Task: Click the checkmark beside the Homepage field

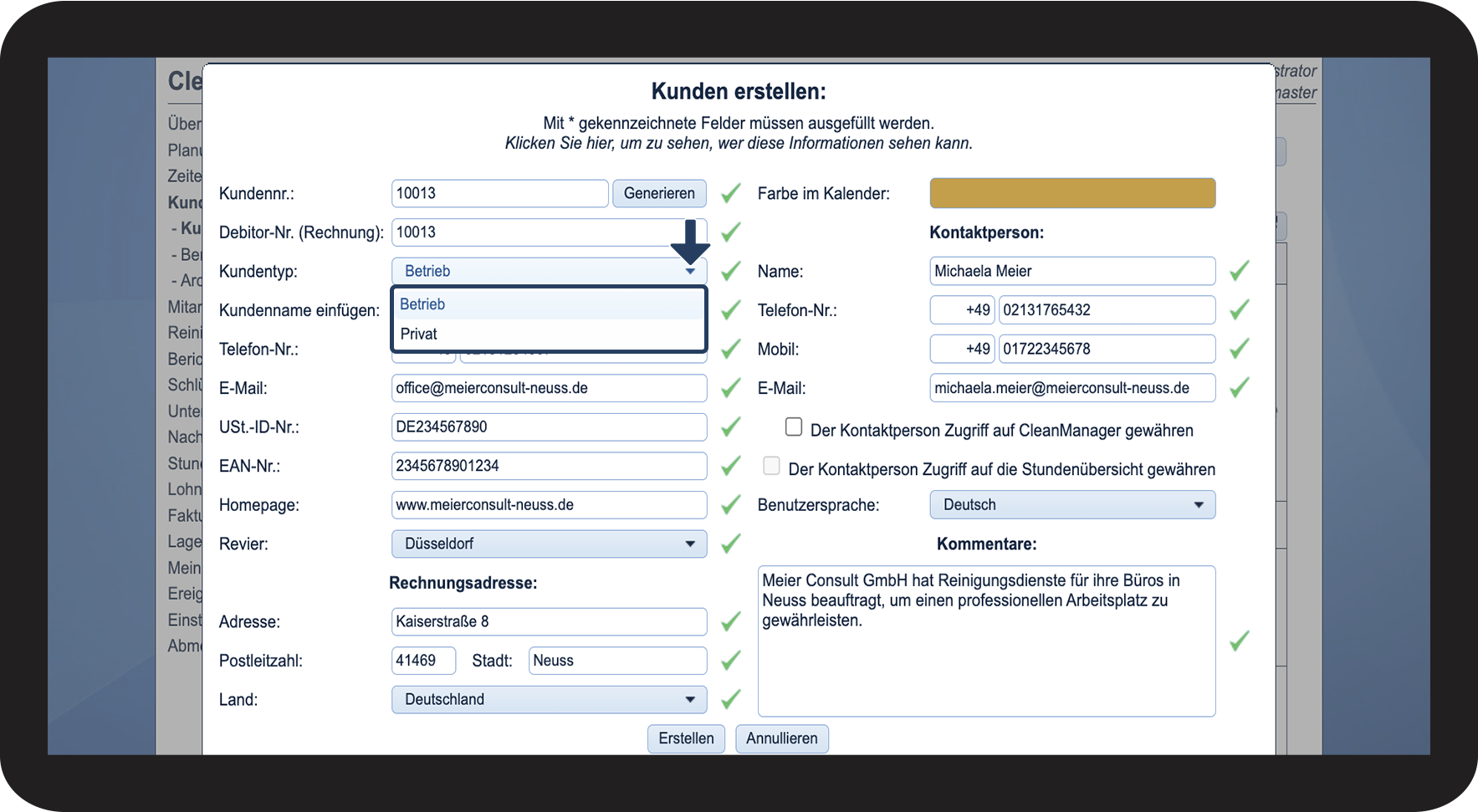Action: click(730, 505)
